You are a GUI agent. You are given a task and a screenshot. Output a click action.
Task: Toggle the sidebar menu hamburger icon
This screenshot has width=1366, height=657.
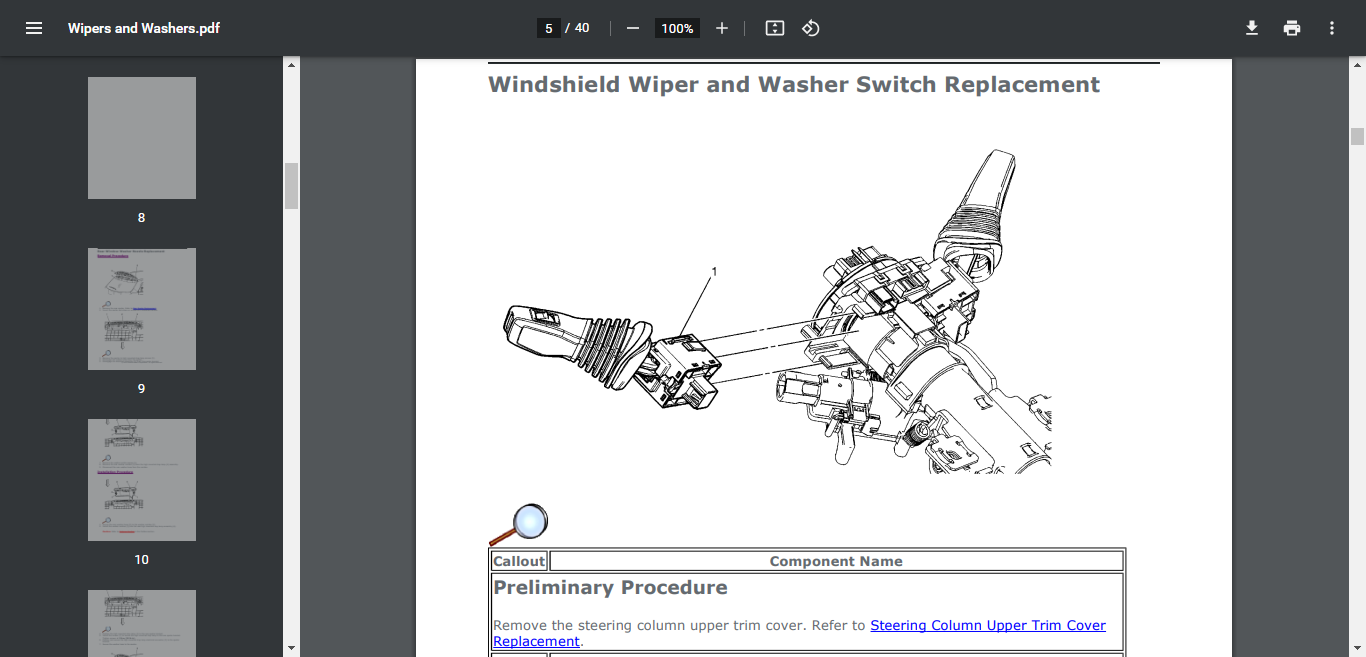(x=34, y=28)
